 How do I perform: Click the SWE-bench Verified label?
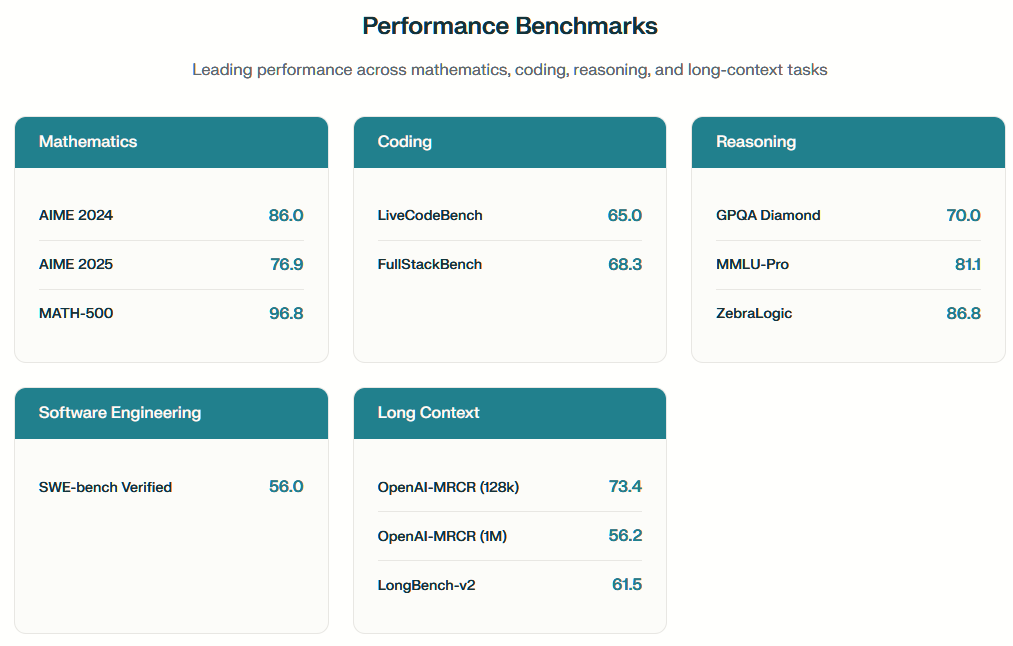point(105,487)
